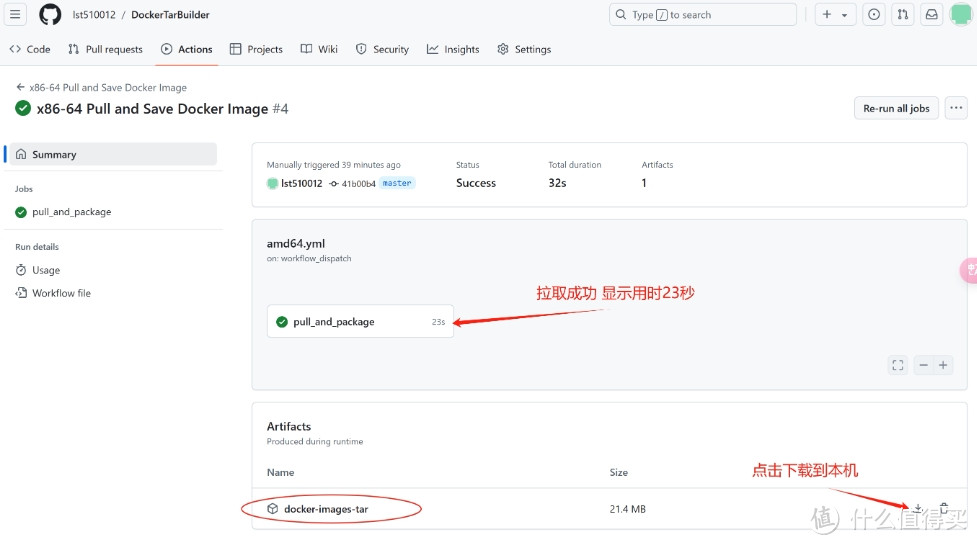Click the pink floating widget at right edge
Viewport: 977px width, 545px height.
pyautogui.click(x=969, y=270)
